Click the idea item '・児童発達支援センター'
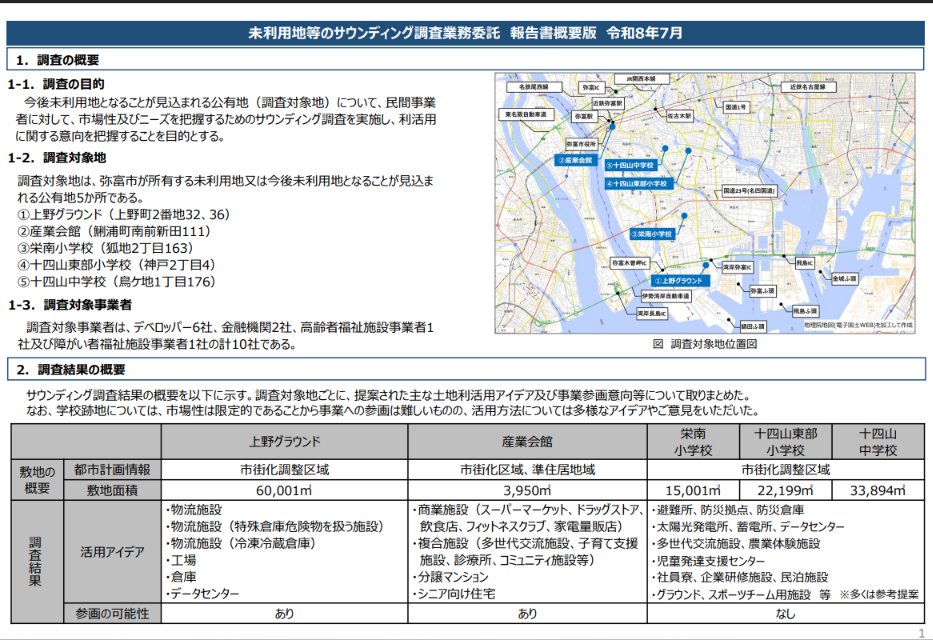The height and width of the screenshot is (640, 933). [708, 560]
